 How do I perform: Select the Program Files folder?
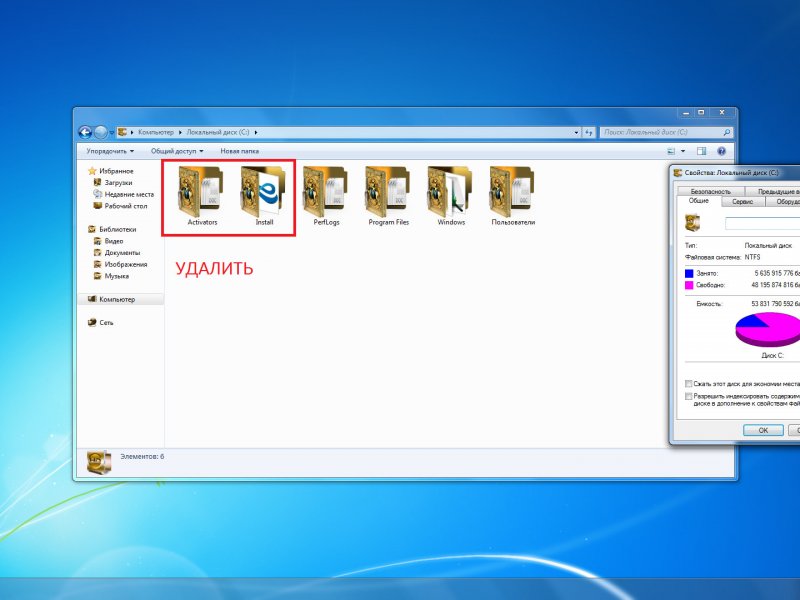point(389,196)
